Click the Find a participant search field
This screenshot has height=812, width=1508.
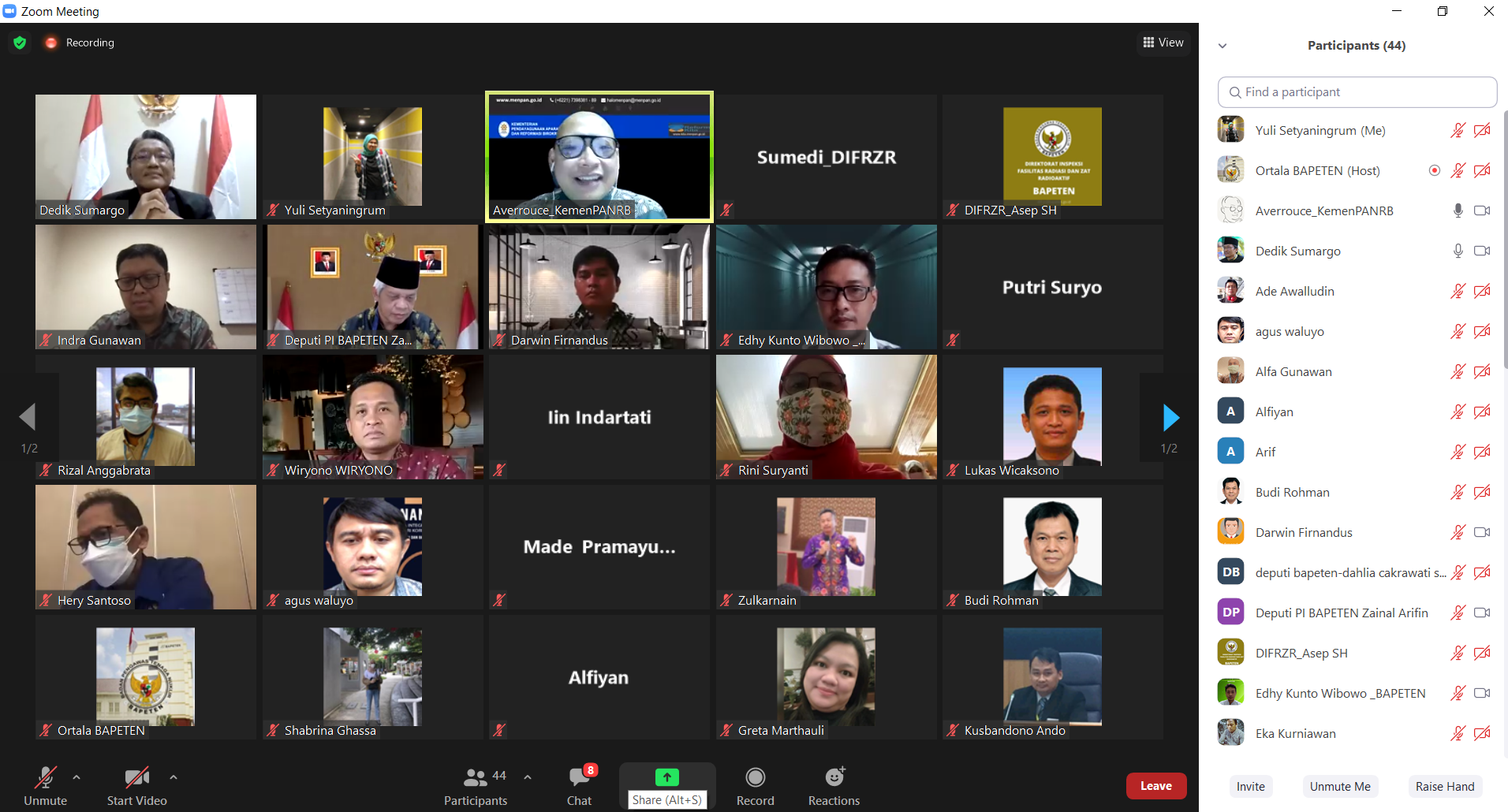click(x=1357, y=92)
